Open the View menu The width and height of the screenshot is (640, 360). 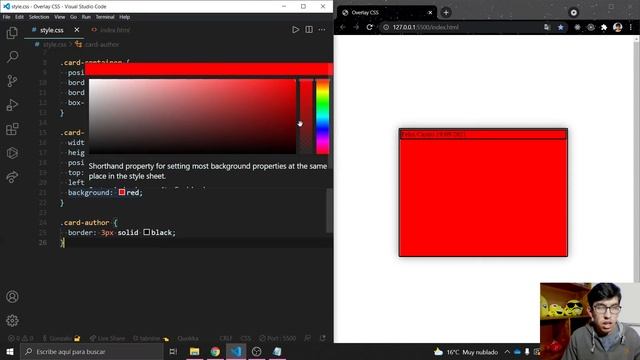pyautogui.click(x=60, y=17)
